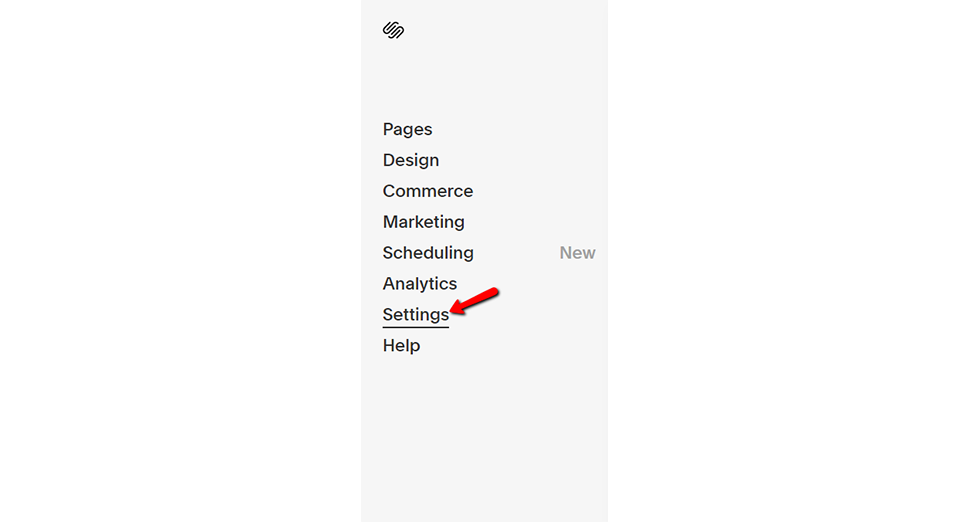Select Design in the sidebar
Image resolution: width=970 pixels, height=522 pixels.
(x=411, y=160)
